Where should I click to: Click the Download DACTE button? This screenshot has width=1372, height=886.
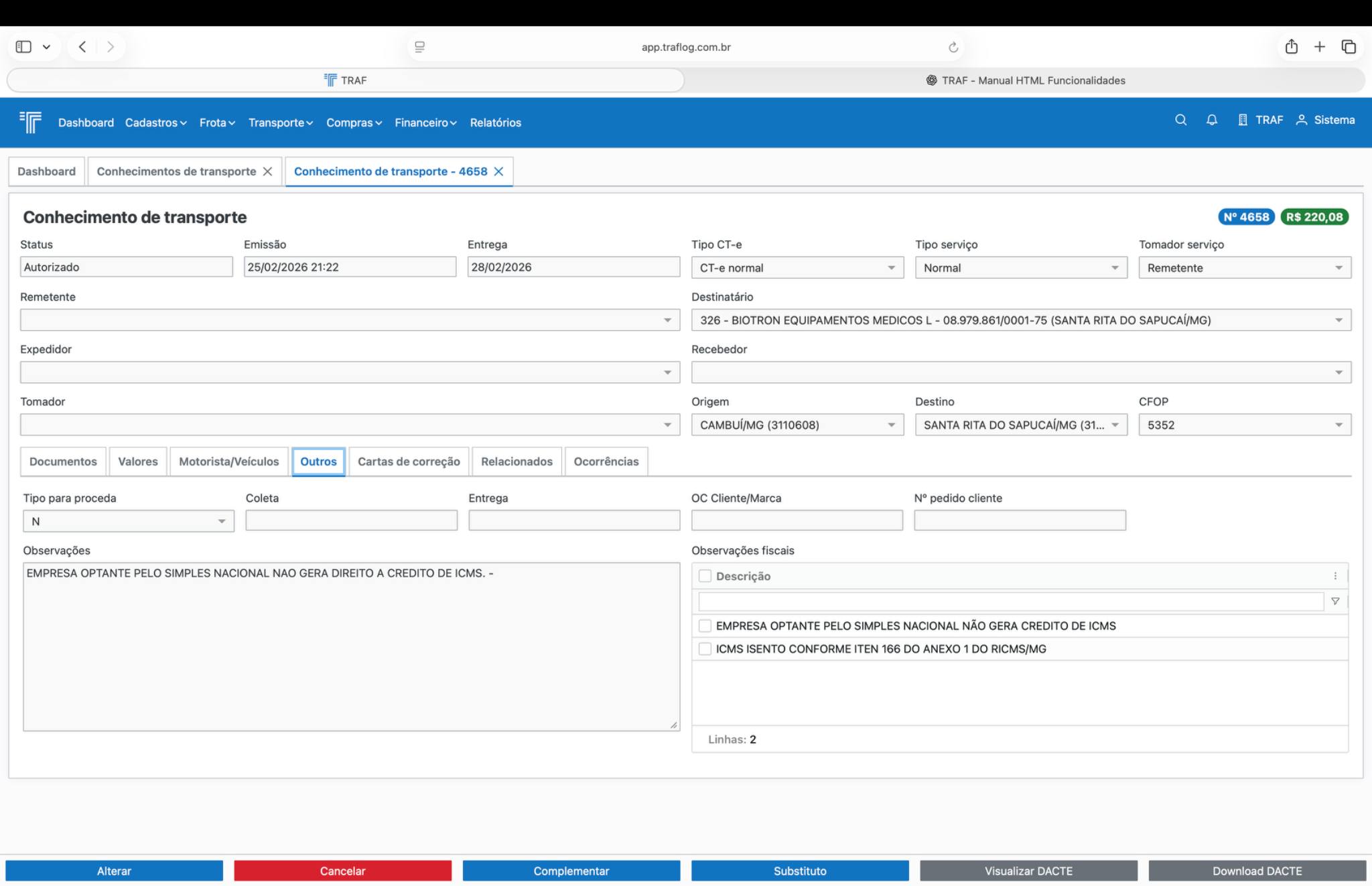point(1257,871)
